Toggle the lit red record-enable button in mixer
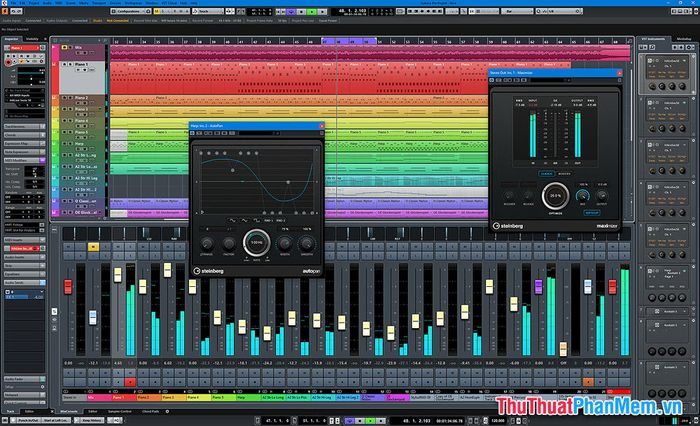 [130, 382]
